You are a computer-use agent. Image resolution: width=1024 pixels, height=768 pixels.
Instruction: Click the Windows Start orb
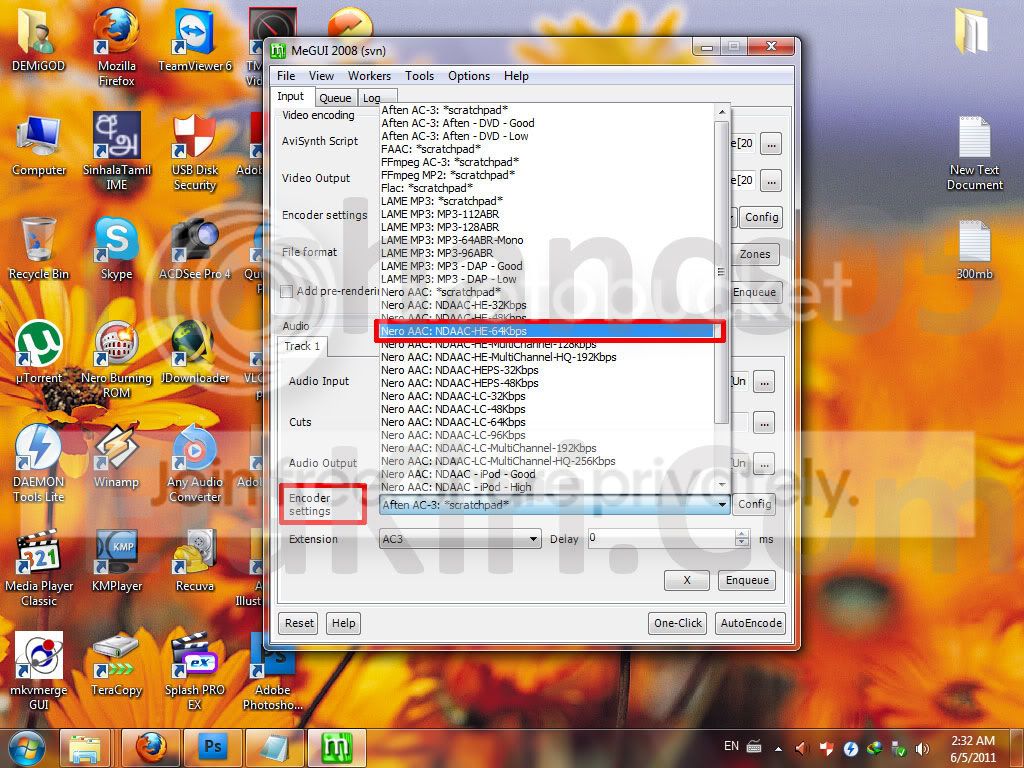pos(26,748)
